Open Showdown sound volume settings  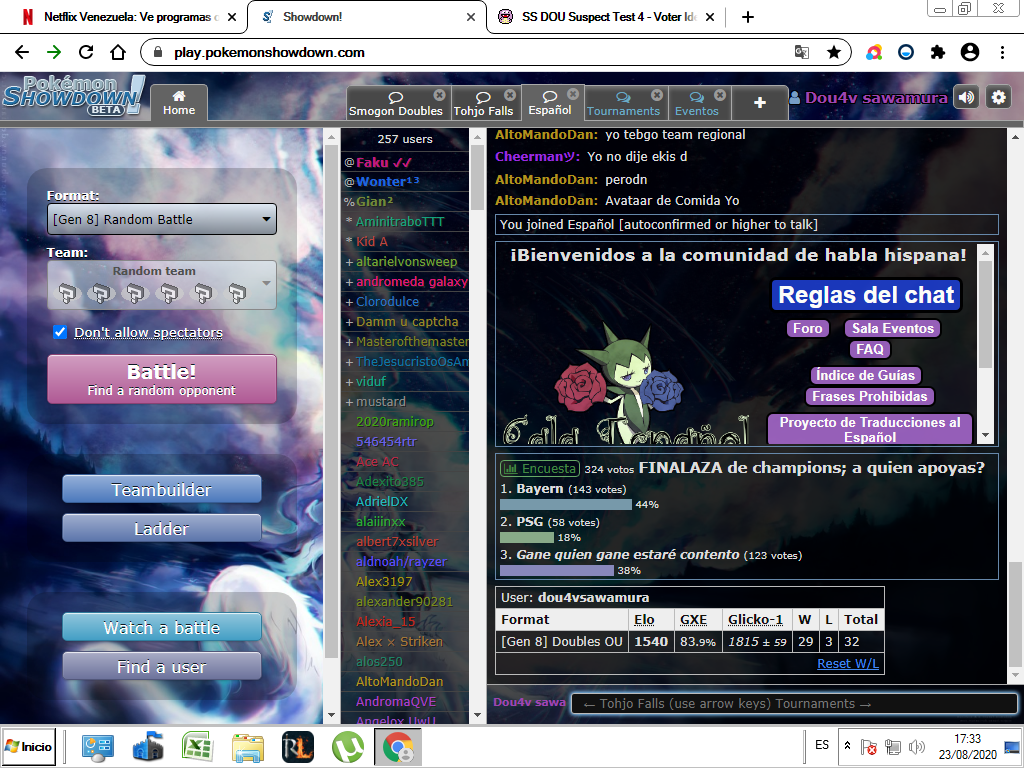[x=967, y=98]
